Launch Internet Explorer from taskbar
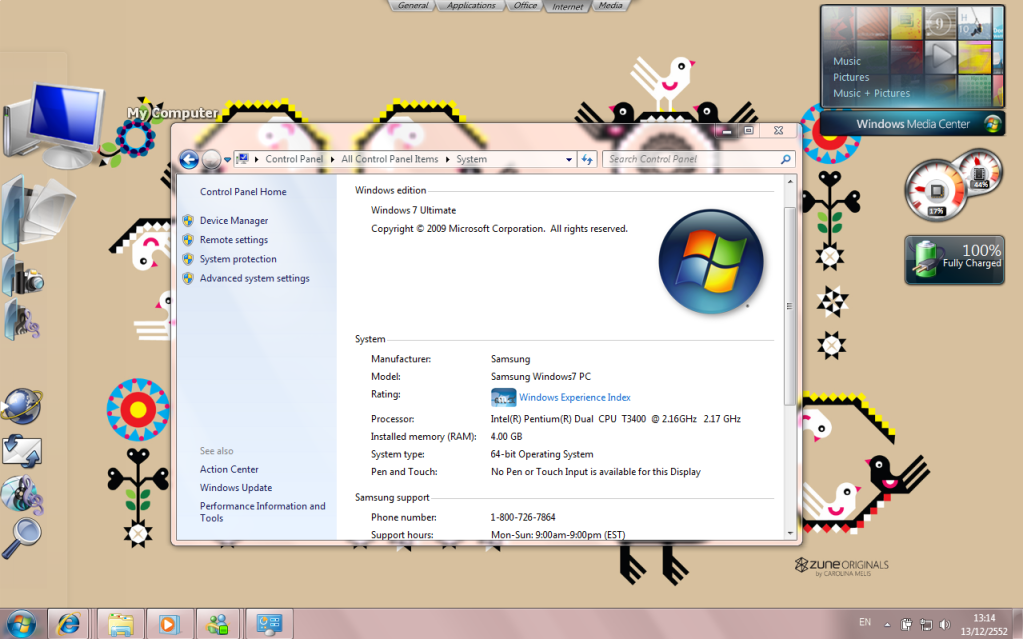The width and height of the screenshot is (1023, 639). [69, 624]
